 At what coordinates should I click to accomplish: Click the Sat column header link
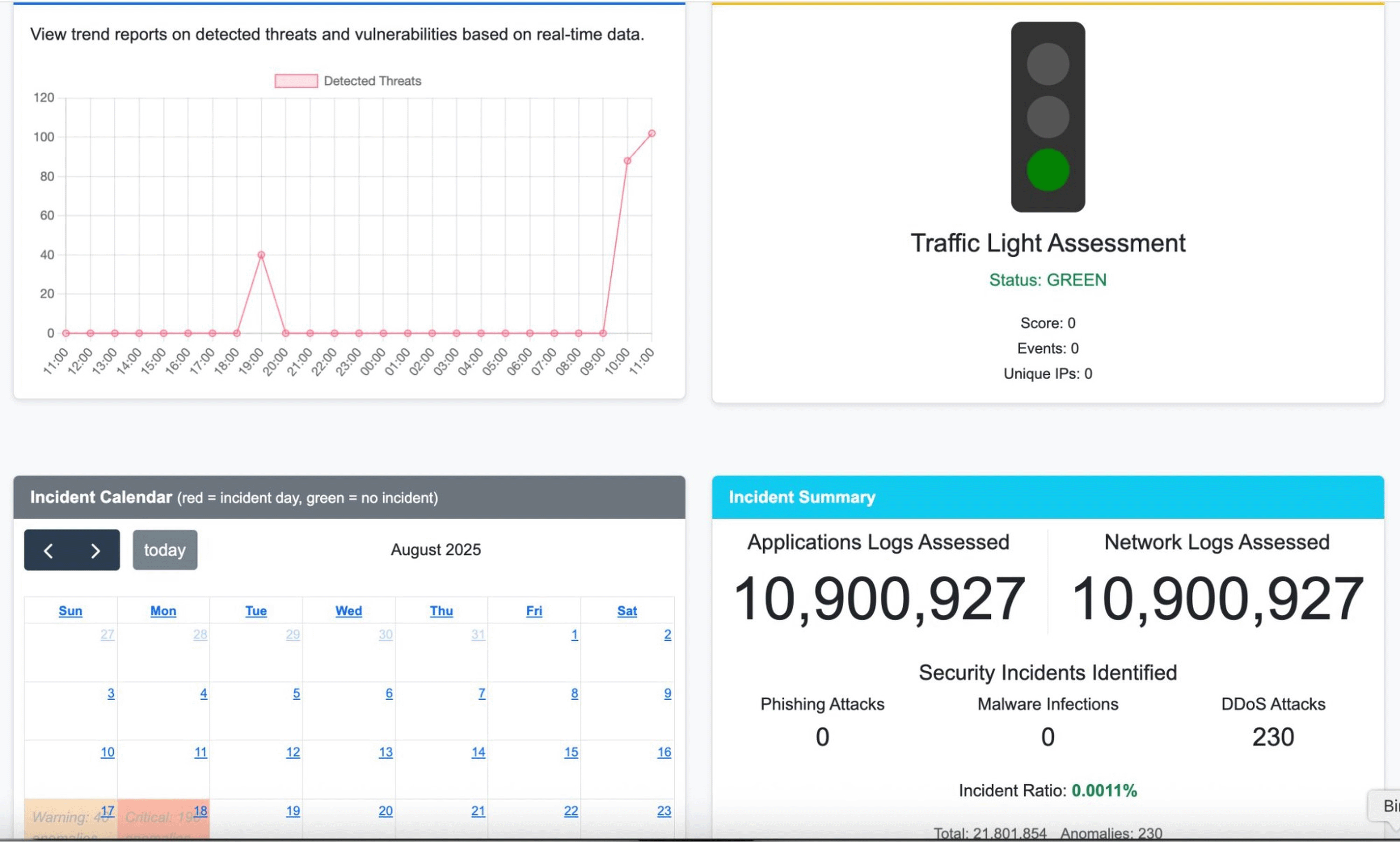[627, 611]
